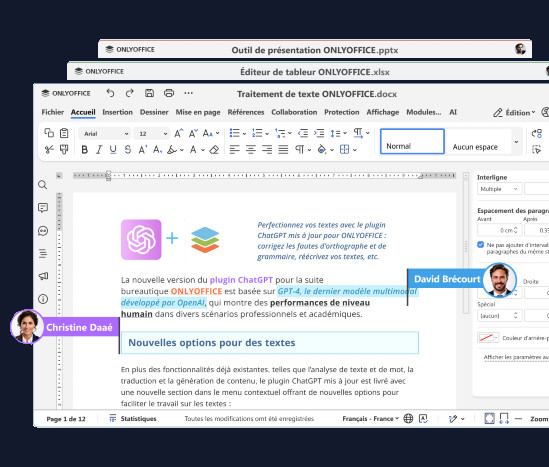549x467 pixels.
Task: Switch to the Références tab
Action: click(246, 112)
